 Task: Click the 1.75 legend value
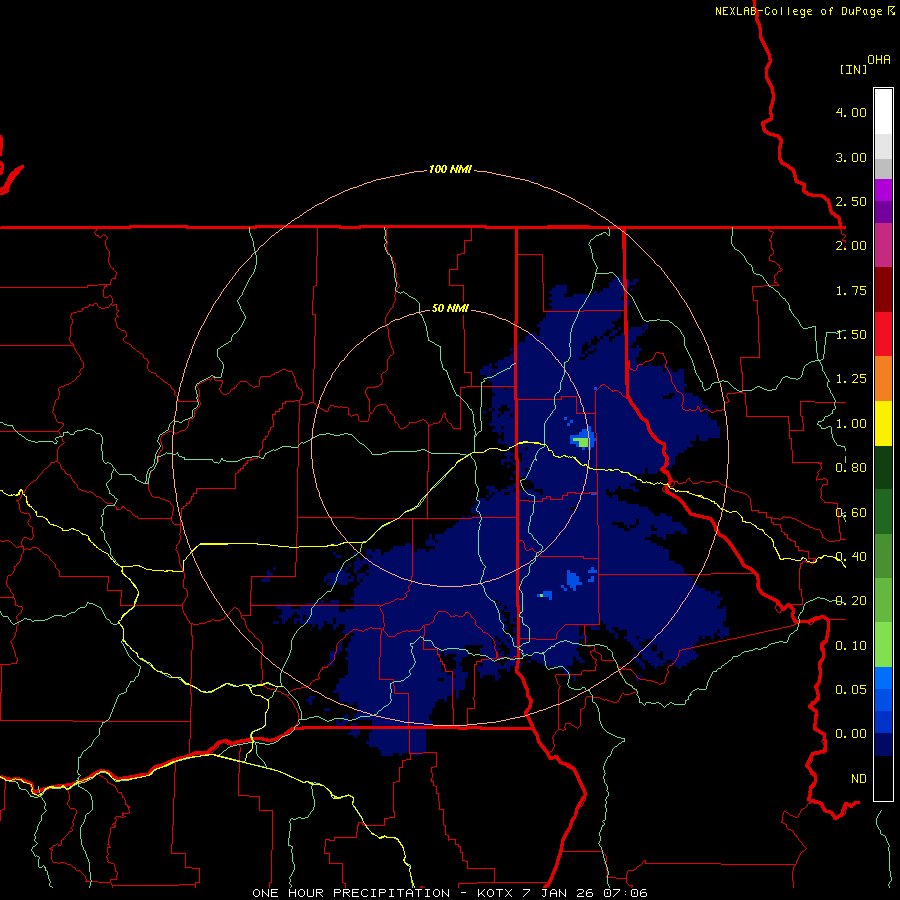[851, 290]
